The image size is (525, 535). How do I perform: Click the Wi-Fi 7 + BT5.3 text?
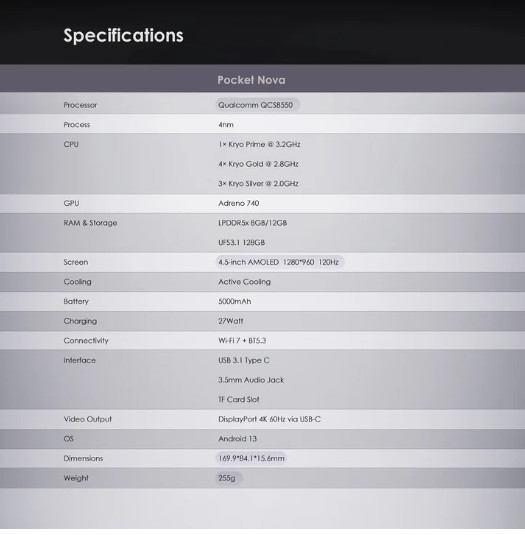(242, 341)
